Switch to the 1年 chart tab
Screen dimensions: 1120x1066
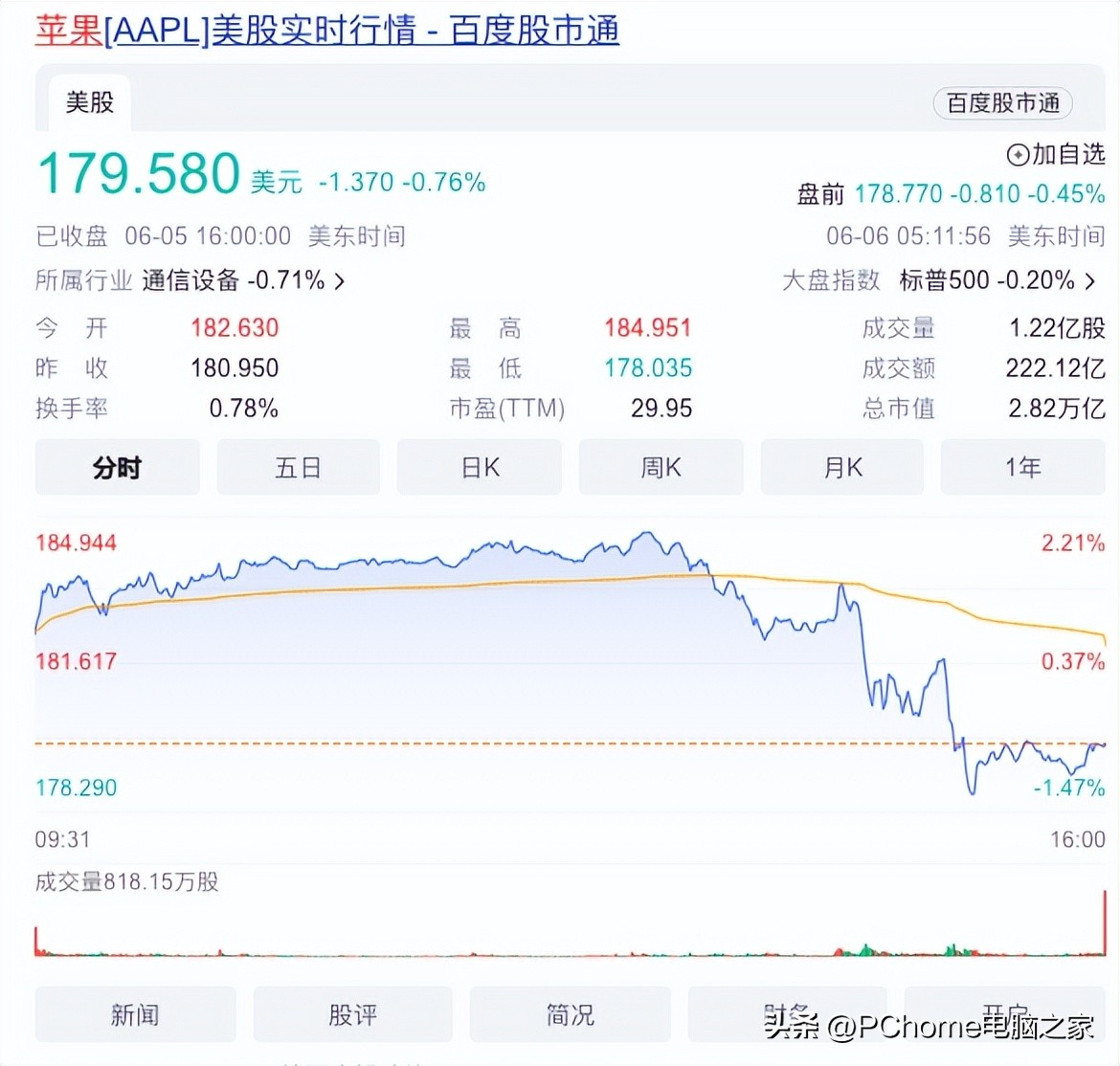pyautogui.click(x=1023, y=468)
